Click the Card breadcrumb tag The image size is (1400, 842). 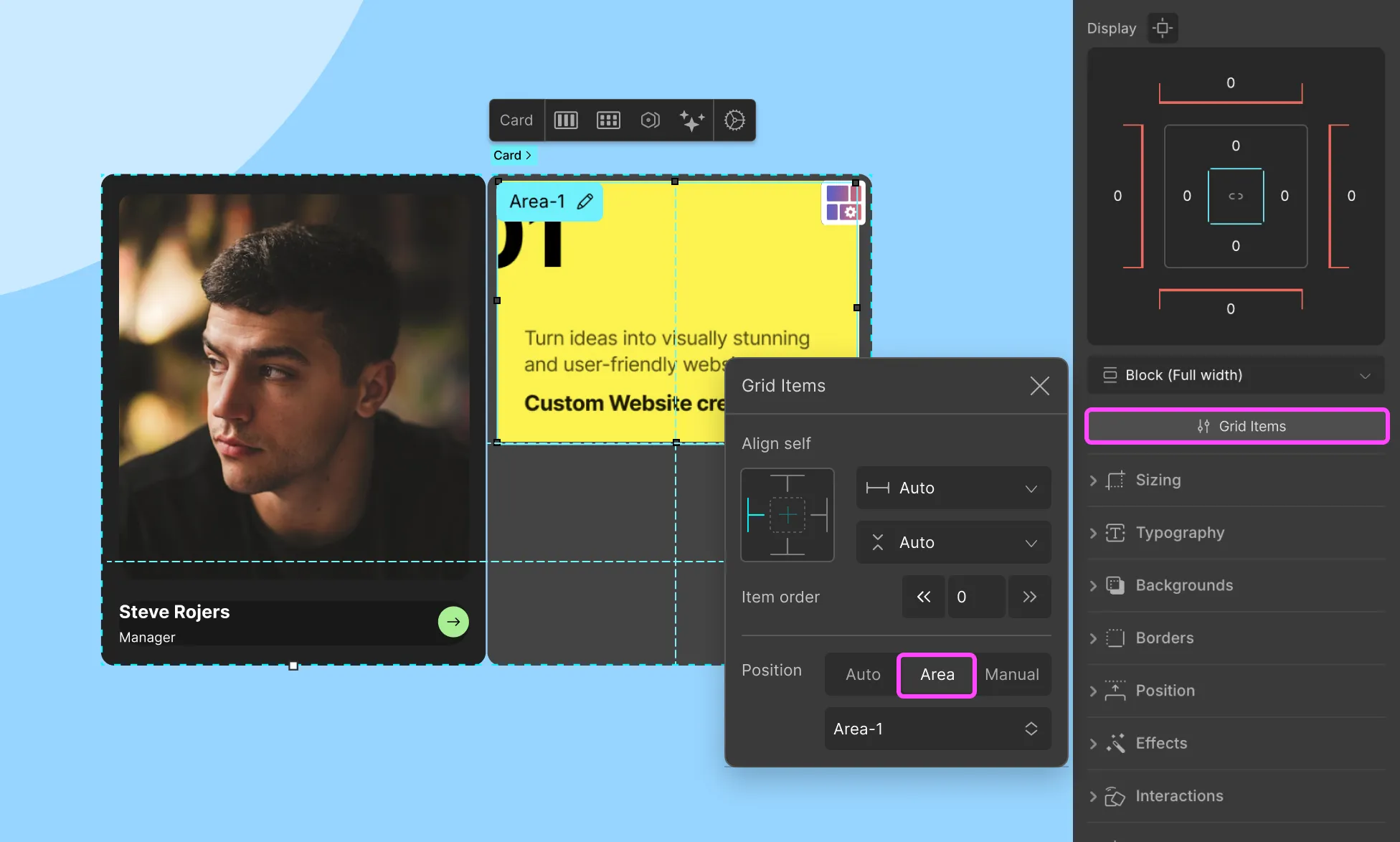point(512,155)
